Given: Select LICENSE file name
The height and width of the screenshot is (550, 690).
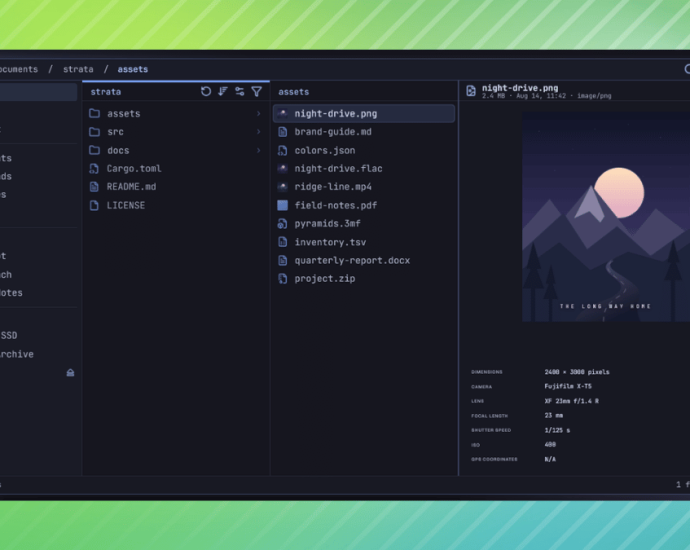Looking at the screenshot, I should click(125, 205).
